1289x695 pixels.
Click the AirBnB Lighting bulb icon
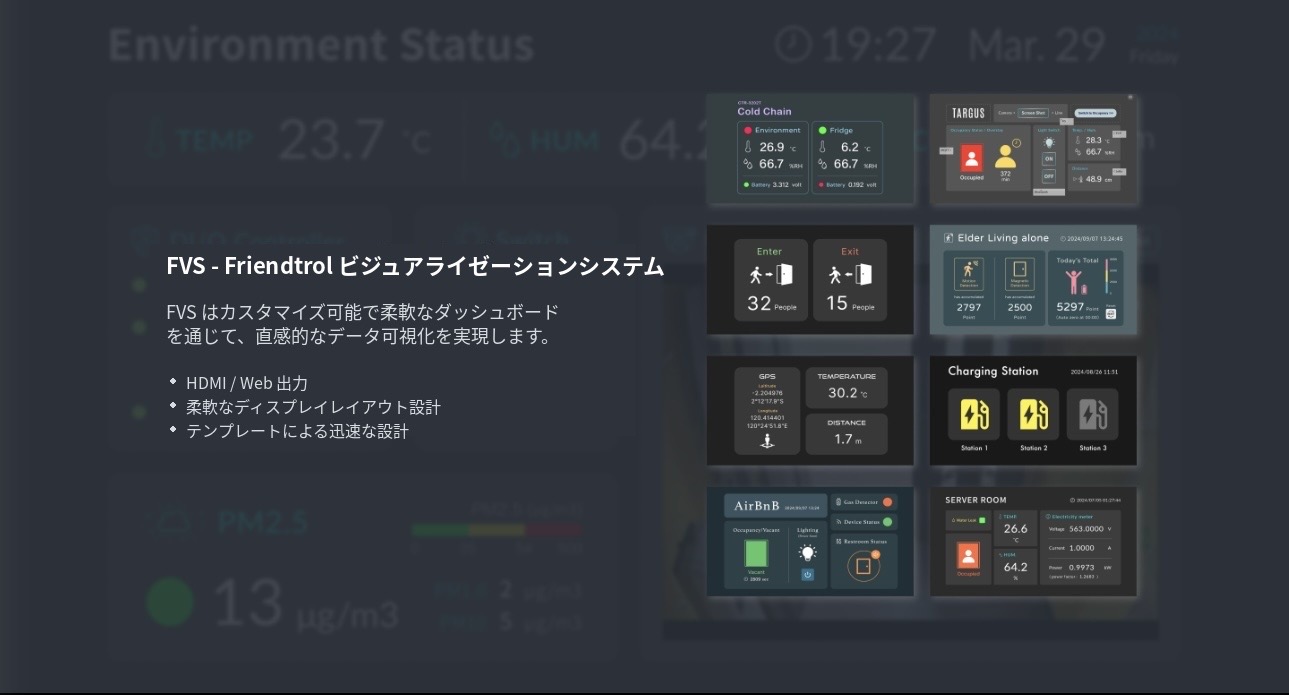tap(808, 553)
